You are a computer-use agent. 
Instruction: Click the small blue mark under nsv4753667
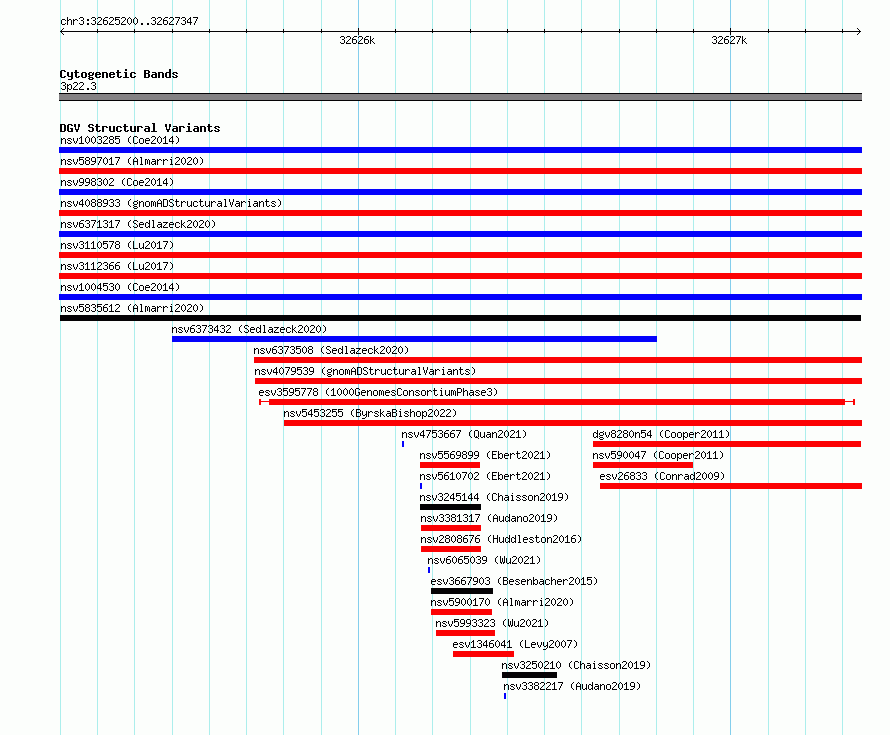click(x=403, y=444)
